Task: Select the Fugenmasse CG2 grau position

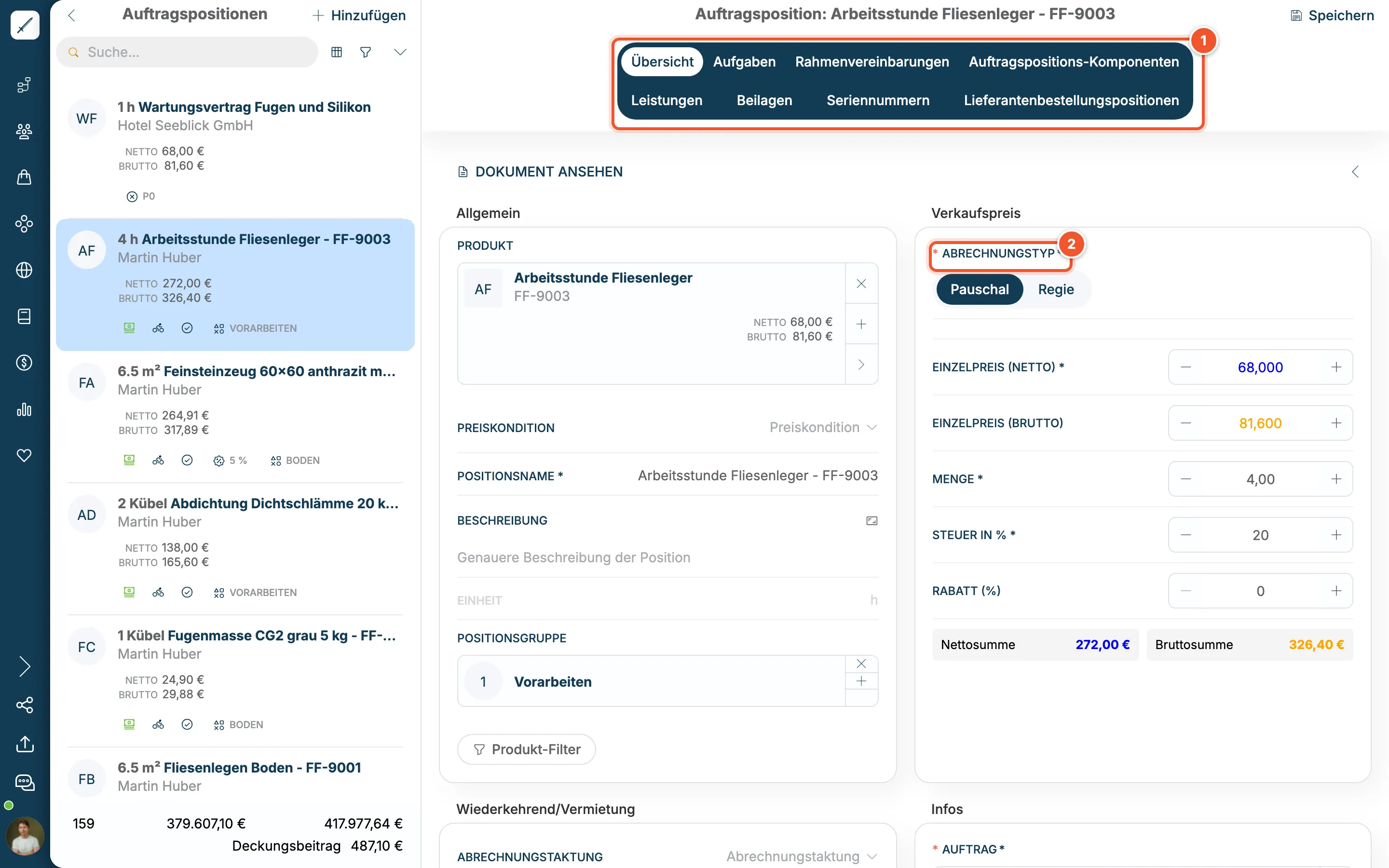Action: tap(235, 681)
